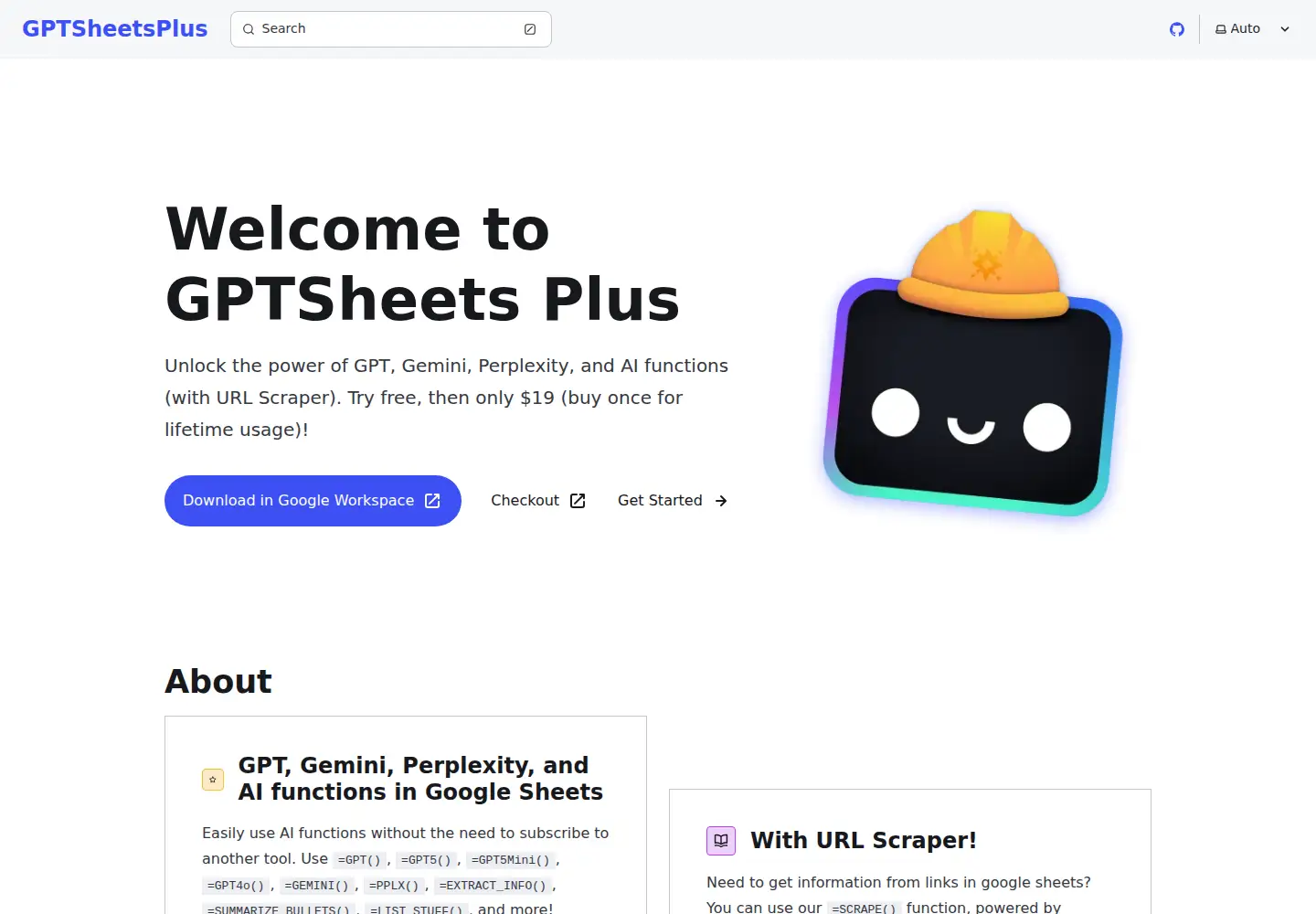This screenshot has height=914, width=1316.
Task: Open the Checkout link
Action: [x=538, y=501]
